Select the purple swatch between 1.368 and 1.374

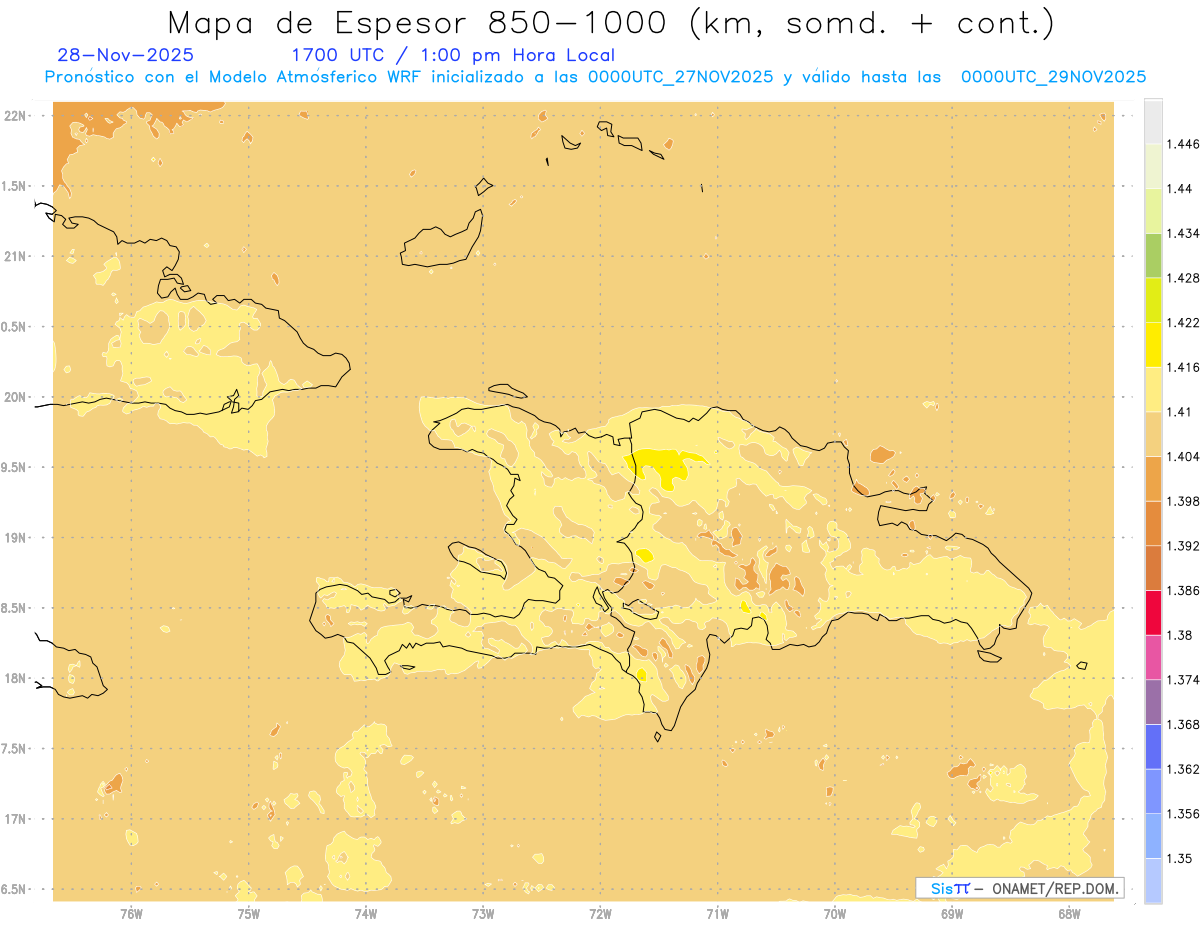(1153, 702)
